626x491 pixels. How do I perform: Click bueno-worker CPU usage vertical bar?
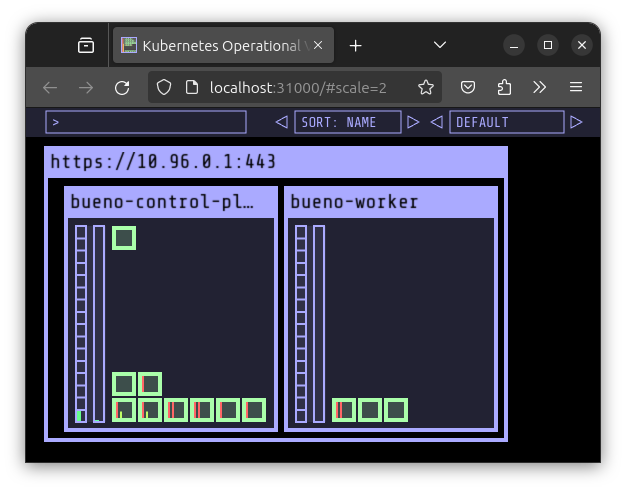pyautogui.click(x=301, y=324)
